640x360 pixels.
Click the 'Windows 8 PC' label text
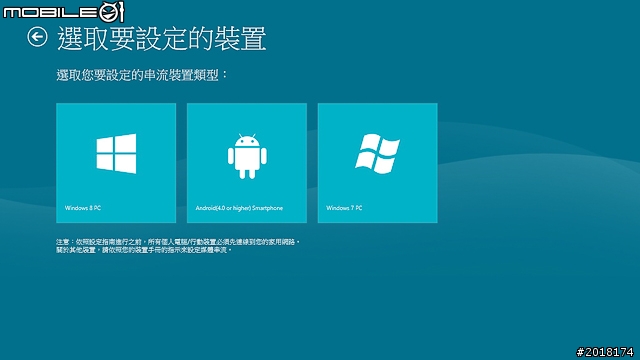[83, 208]
